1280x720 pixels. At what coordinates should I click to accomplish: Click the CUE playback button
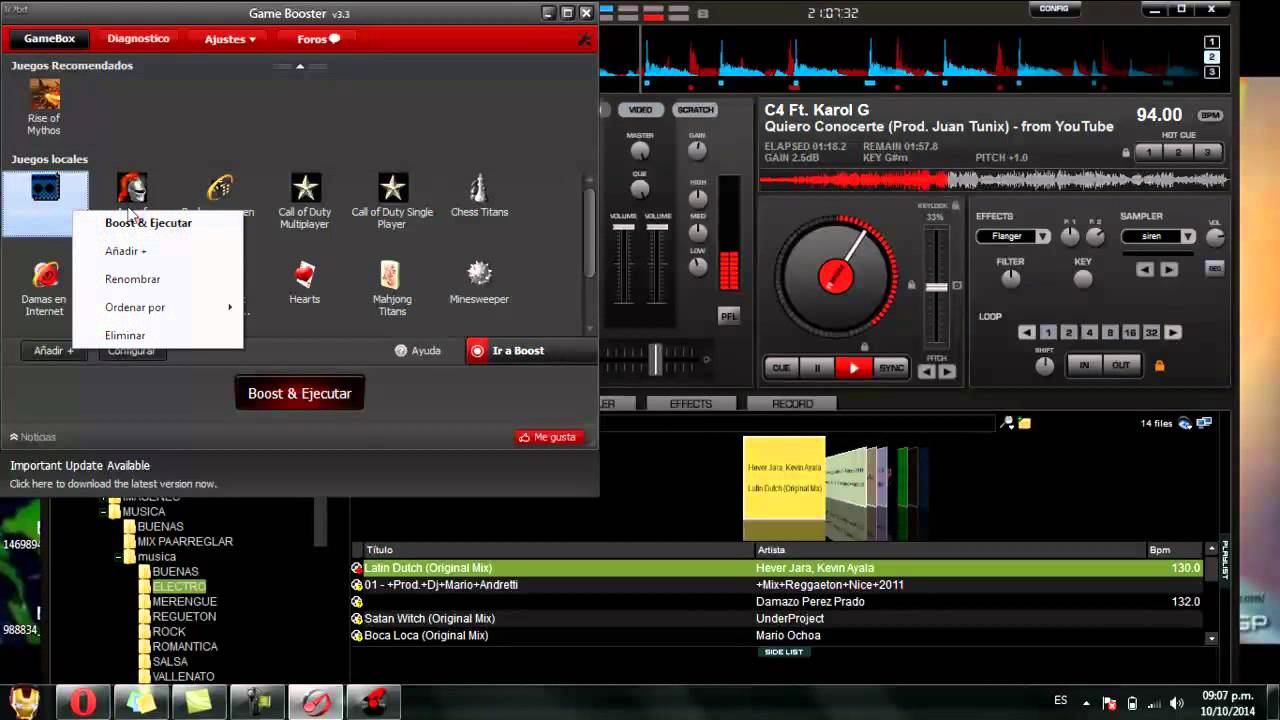click(781, 368)
